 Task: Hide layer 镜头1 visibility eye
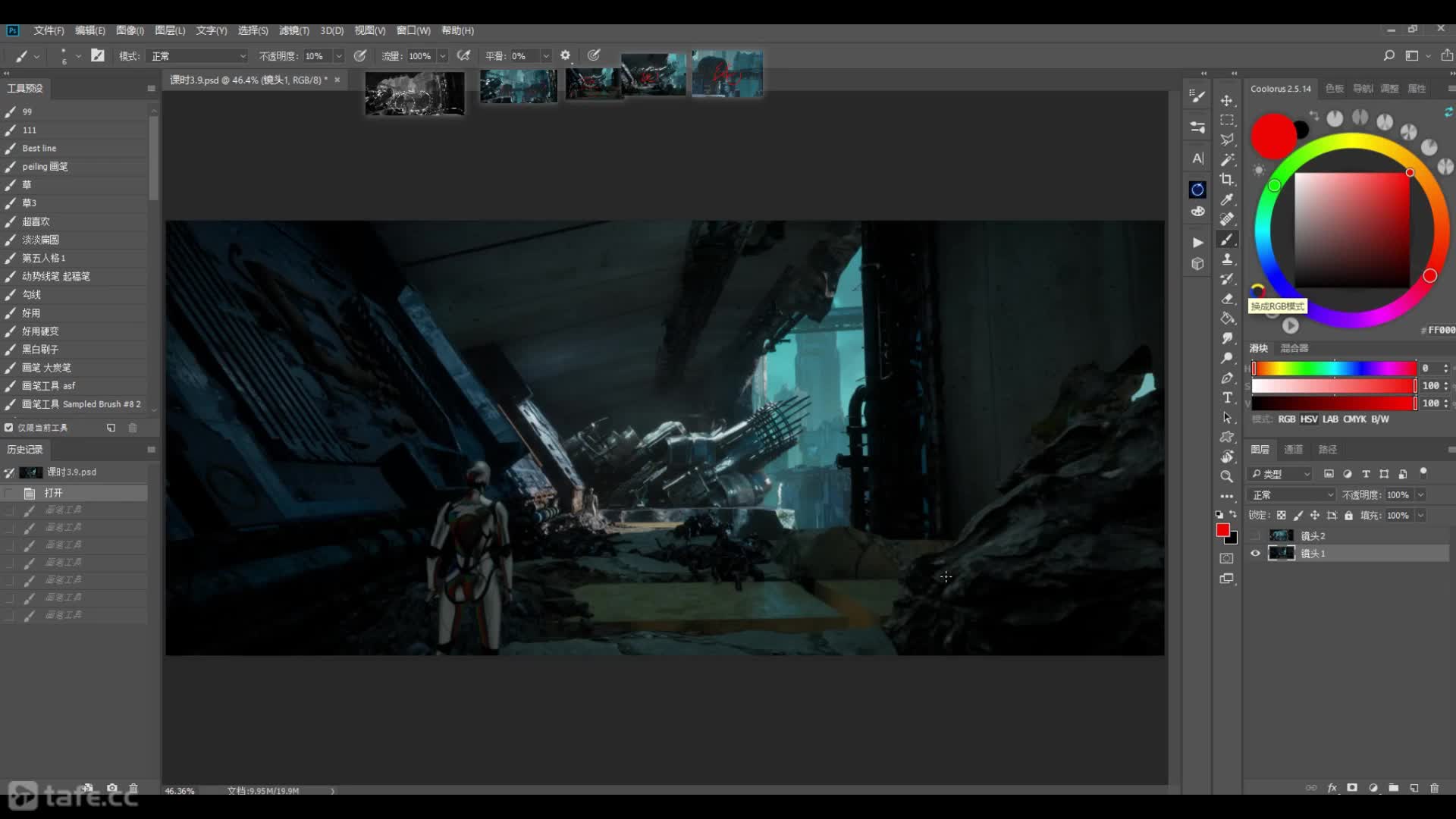tap(1255, 554)
